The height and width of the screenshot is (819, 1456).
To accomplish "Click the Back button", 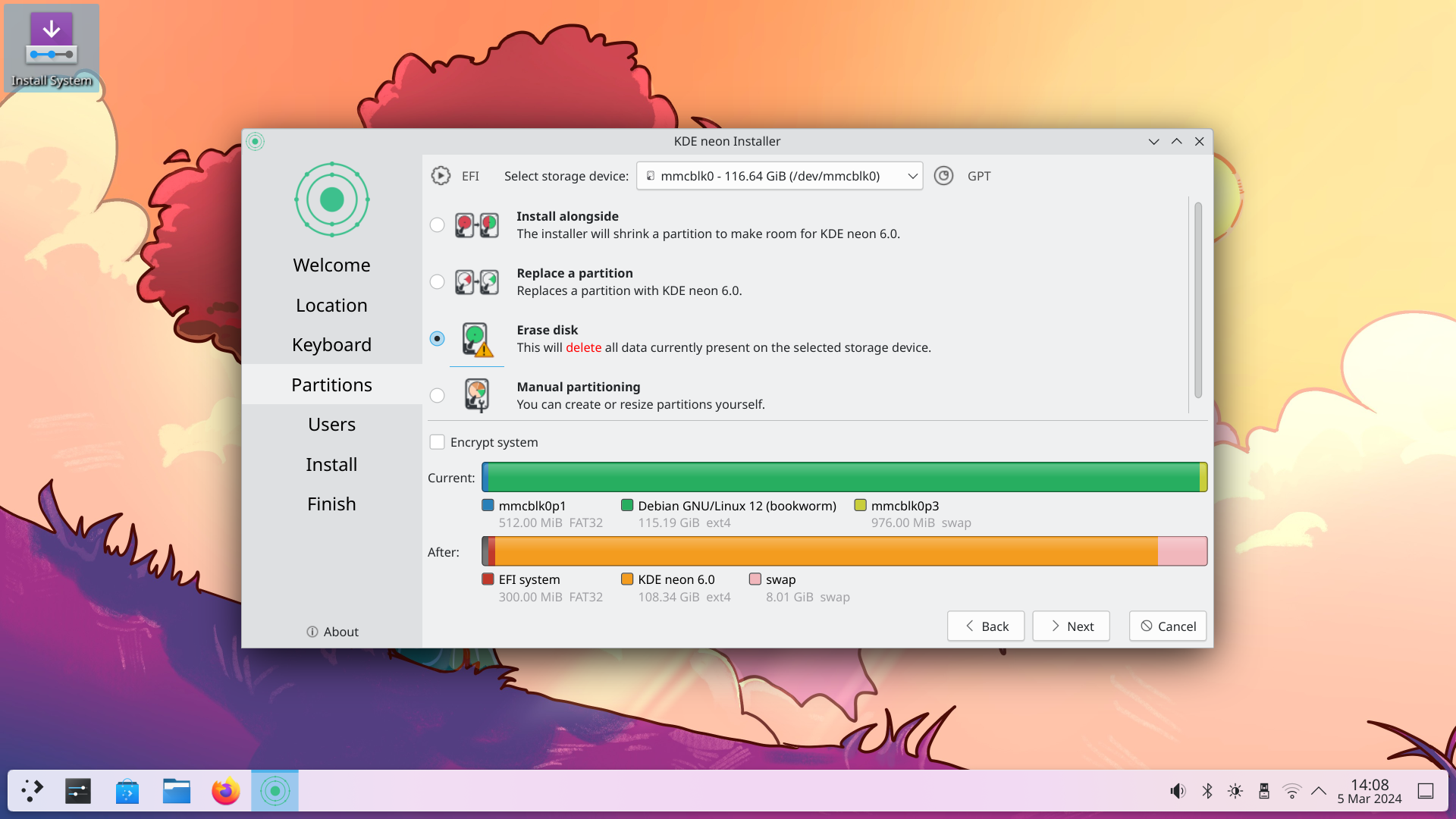I will pos(986,626).
